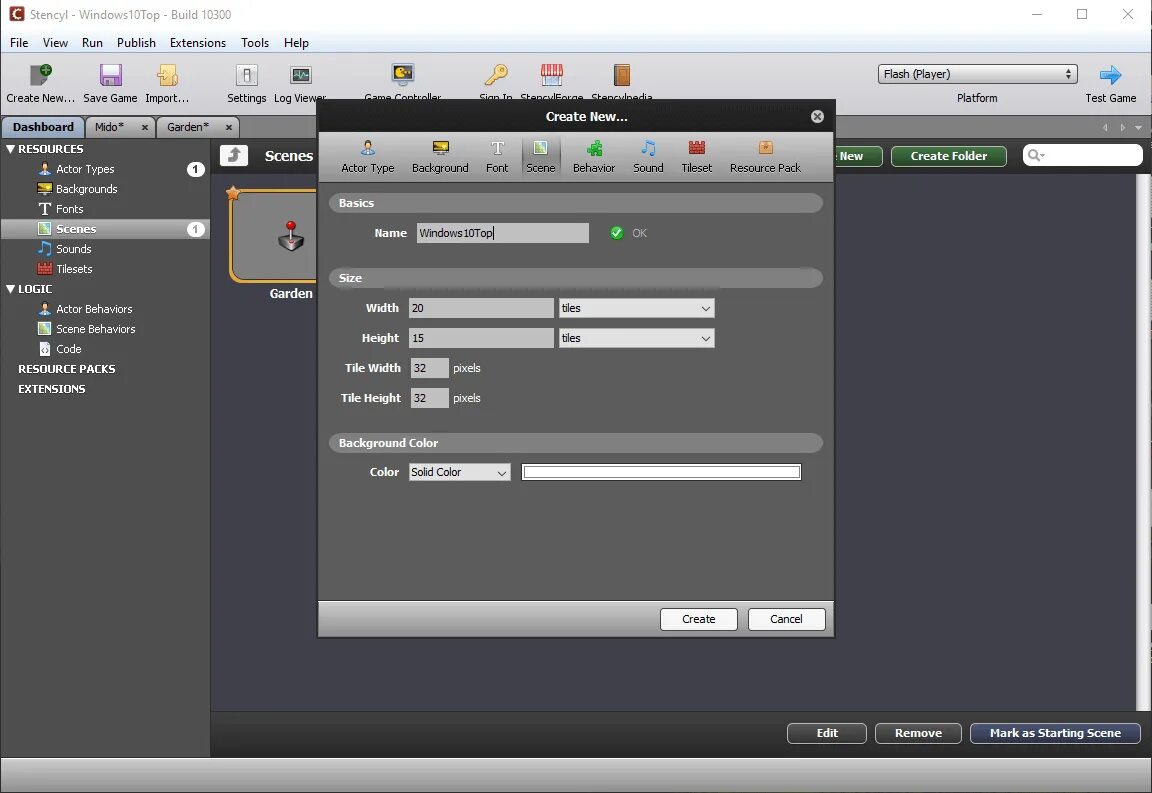Screen dimensions: 1152x793
Task: Click the search magnifier icon
Action: pos(1034,155)
